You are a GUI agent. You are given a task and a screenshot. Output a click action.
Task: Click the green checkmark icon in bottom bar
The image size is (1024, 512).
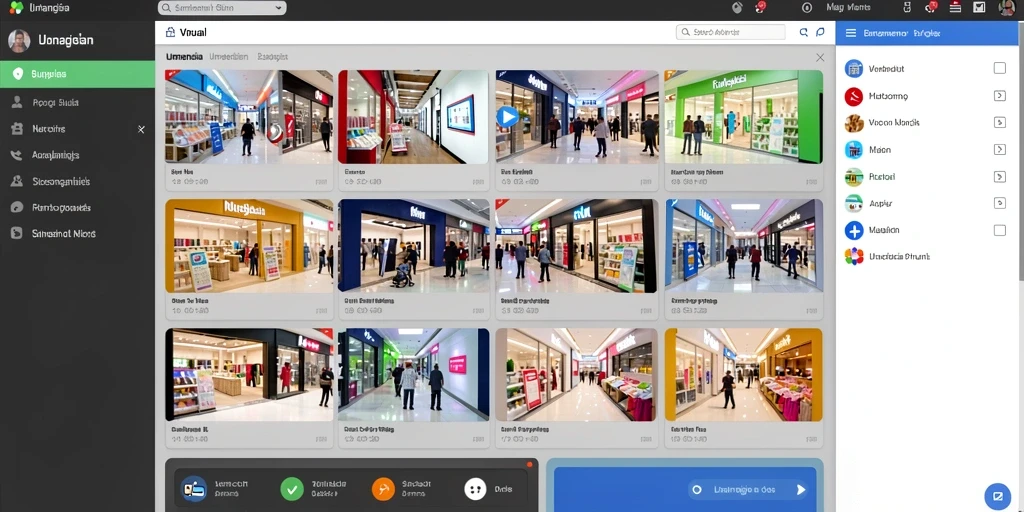coord(291,488)
